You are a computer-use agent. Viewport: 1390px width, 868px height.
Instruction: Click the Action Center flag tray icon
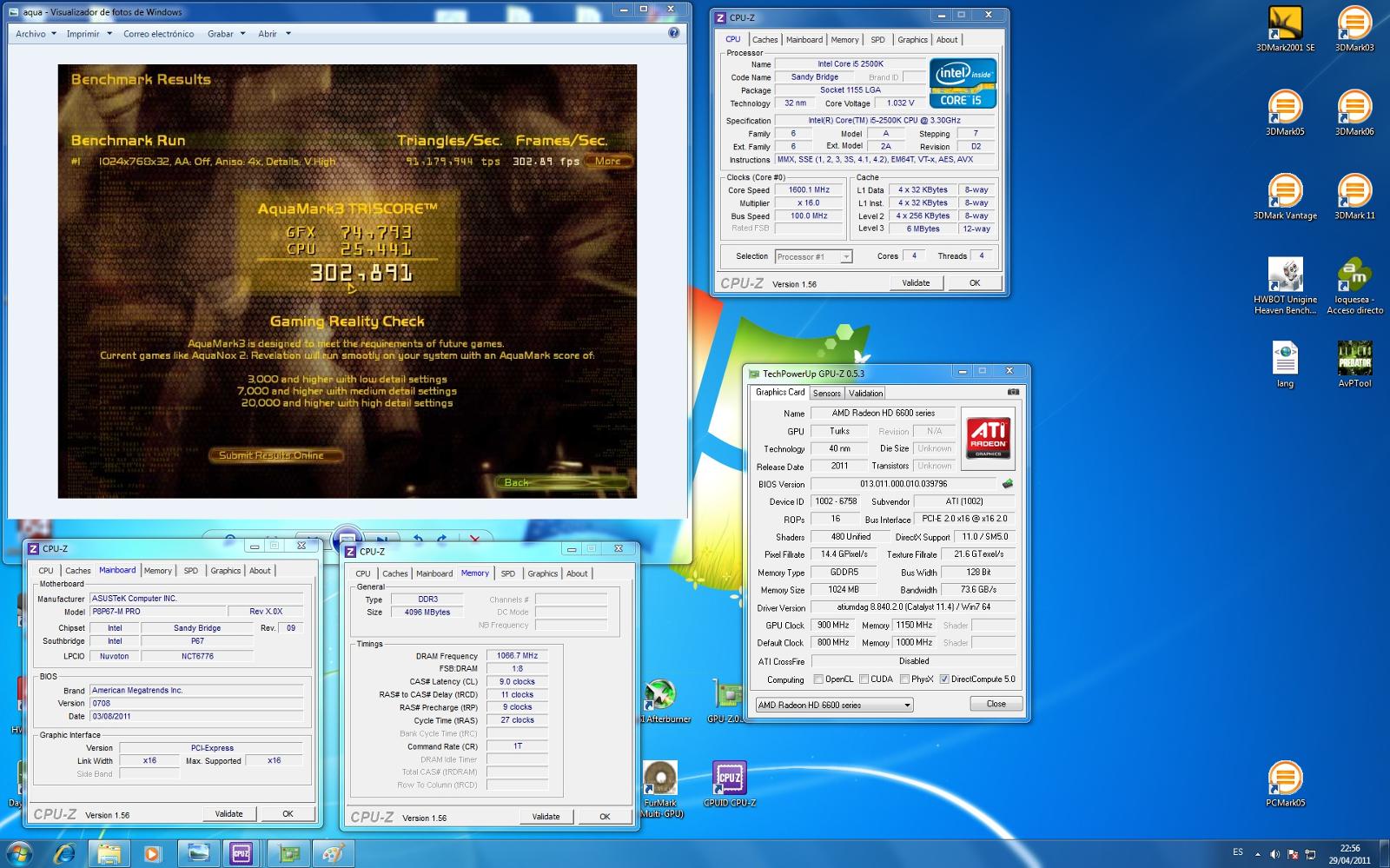pyautogui.click(x=1293, y=854)
